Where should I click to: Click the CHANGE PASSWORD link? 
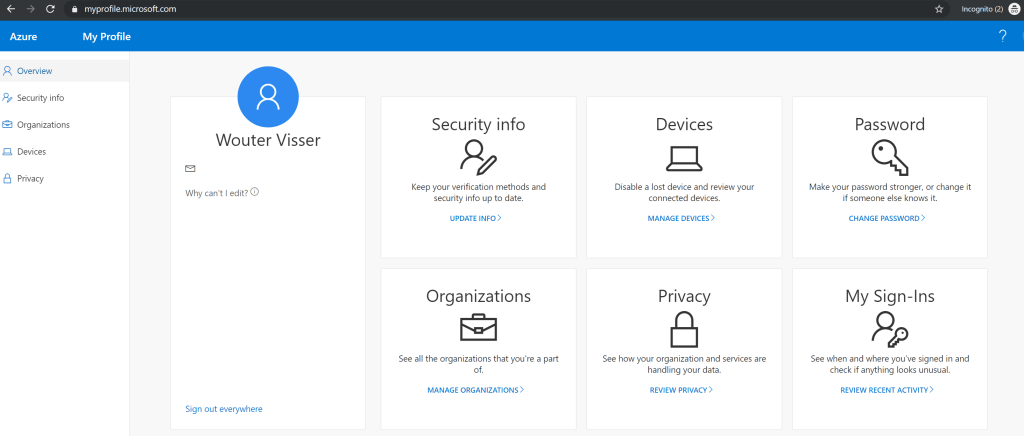click(887, 218)
